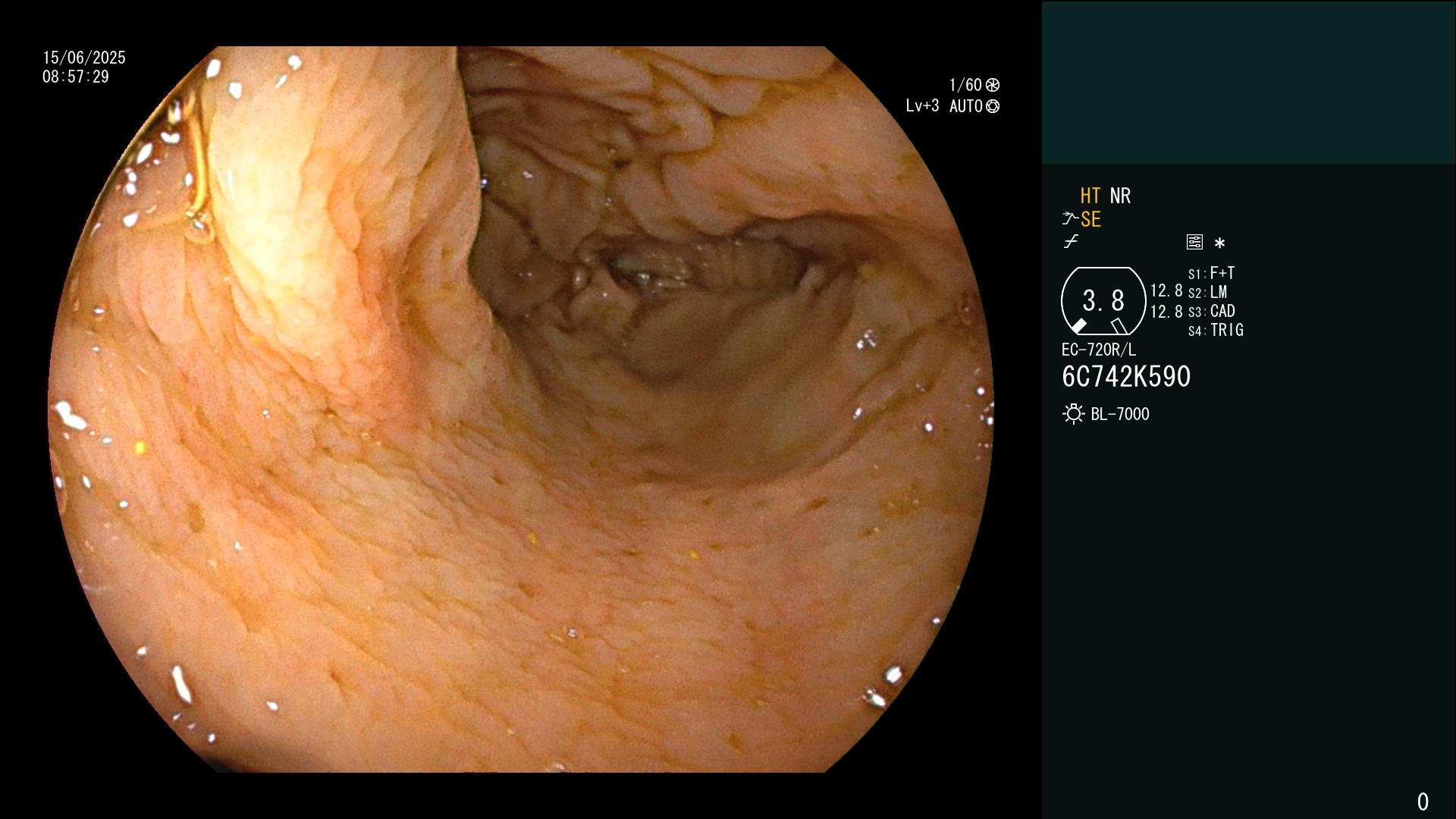The height and width of the screenshot is (819, 1456).
Task: Click the 1/60 shutter speed value
Action: (965, 85)
